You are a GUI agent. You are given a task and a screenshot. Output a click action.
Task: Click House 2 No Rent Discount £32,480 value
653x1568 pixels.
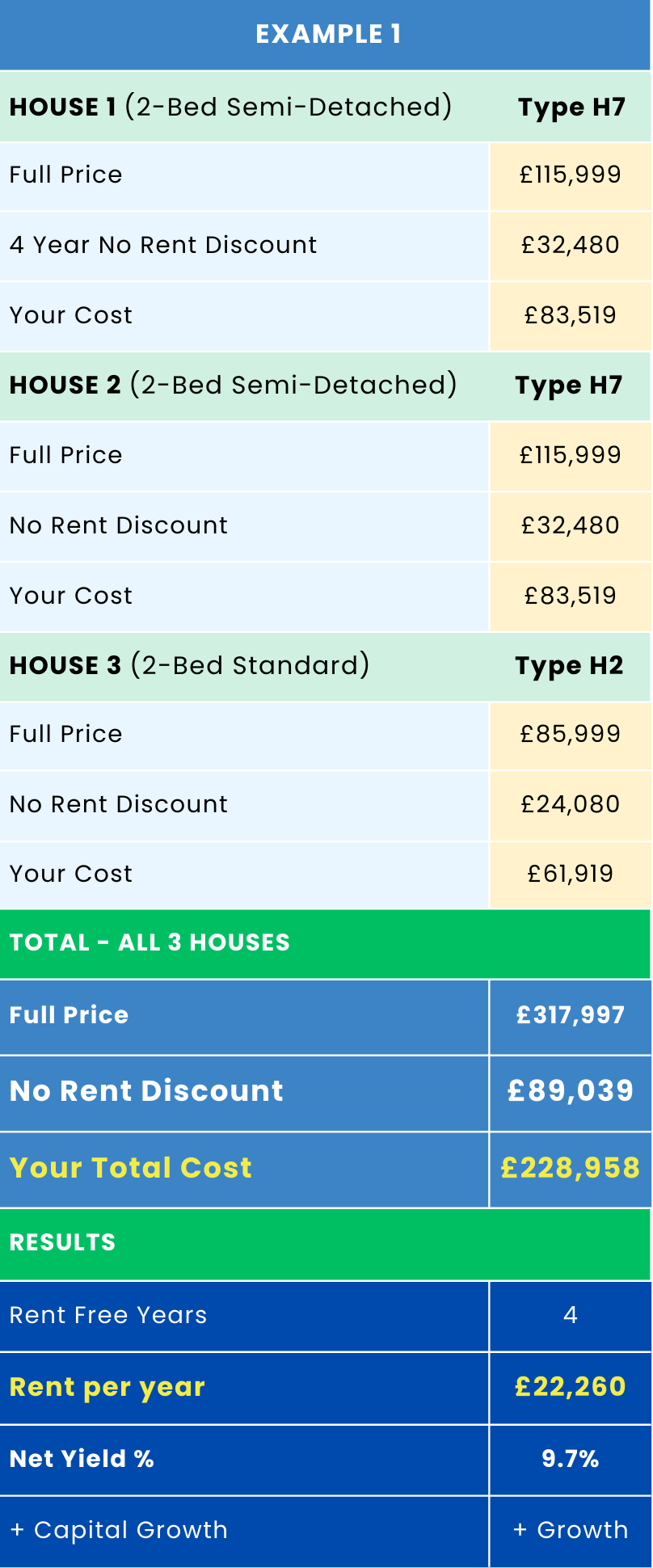(571, 525)
